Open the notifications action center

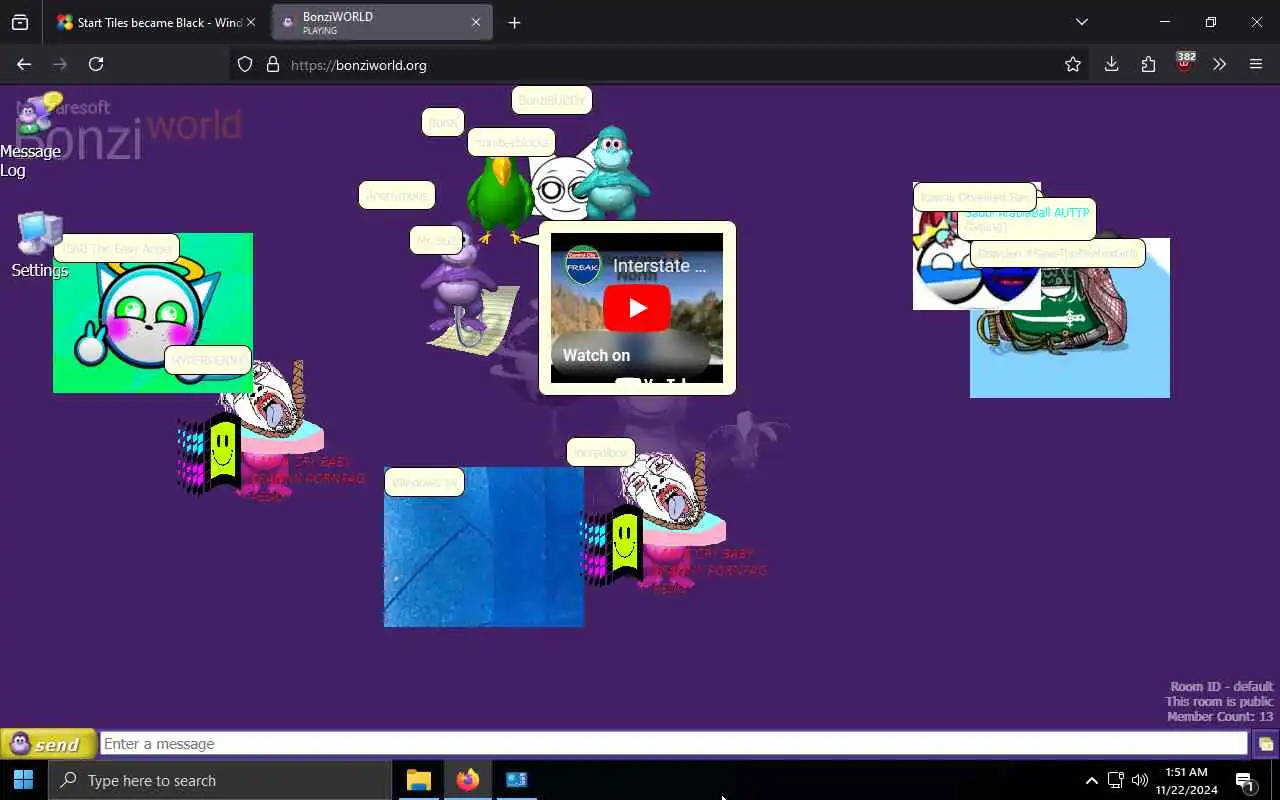tap(1245, 780)
